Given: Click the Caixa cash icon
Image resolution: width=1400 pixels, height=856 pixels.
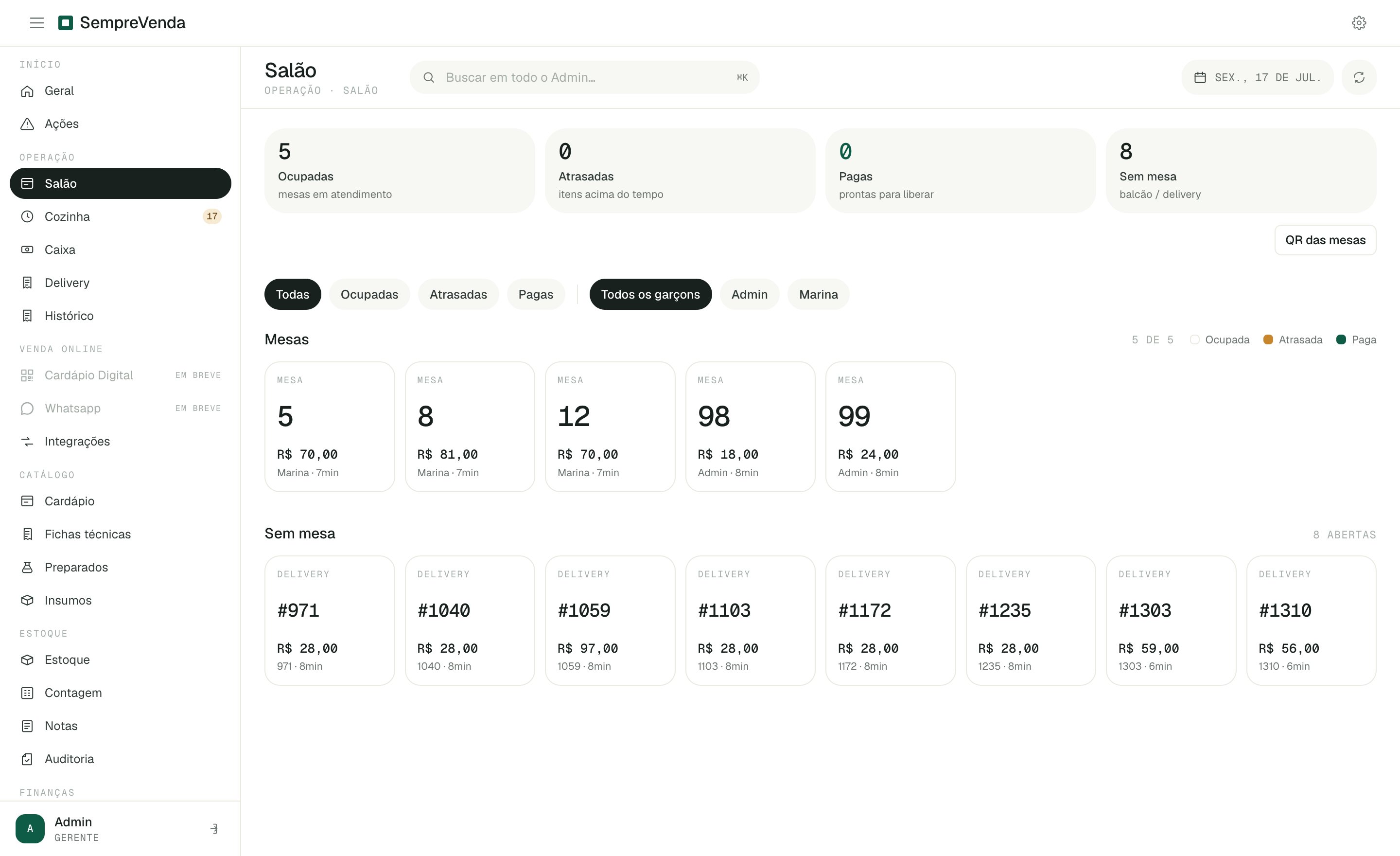Looking at the screenshot, I should (x=27, y=250).
